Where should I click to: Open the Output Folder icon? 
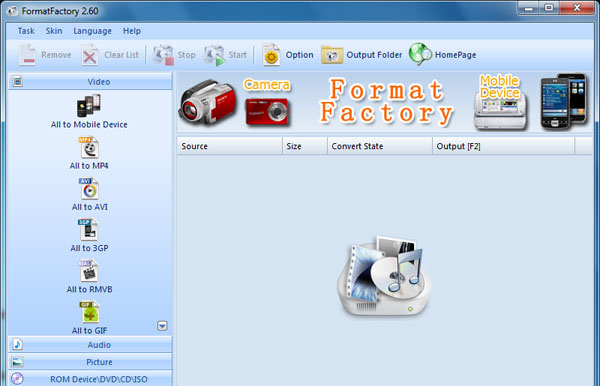pyautogui.click(x=332, y=55)
